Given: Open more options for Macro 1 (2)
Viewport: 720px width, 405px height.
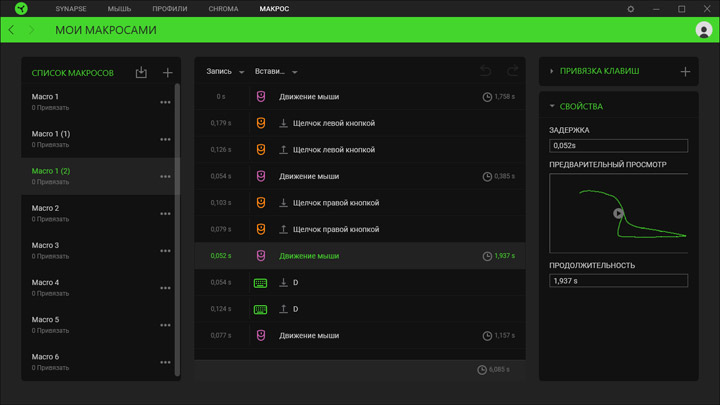Looking at the screenshot, I should pos(165,176).
